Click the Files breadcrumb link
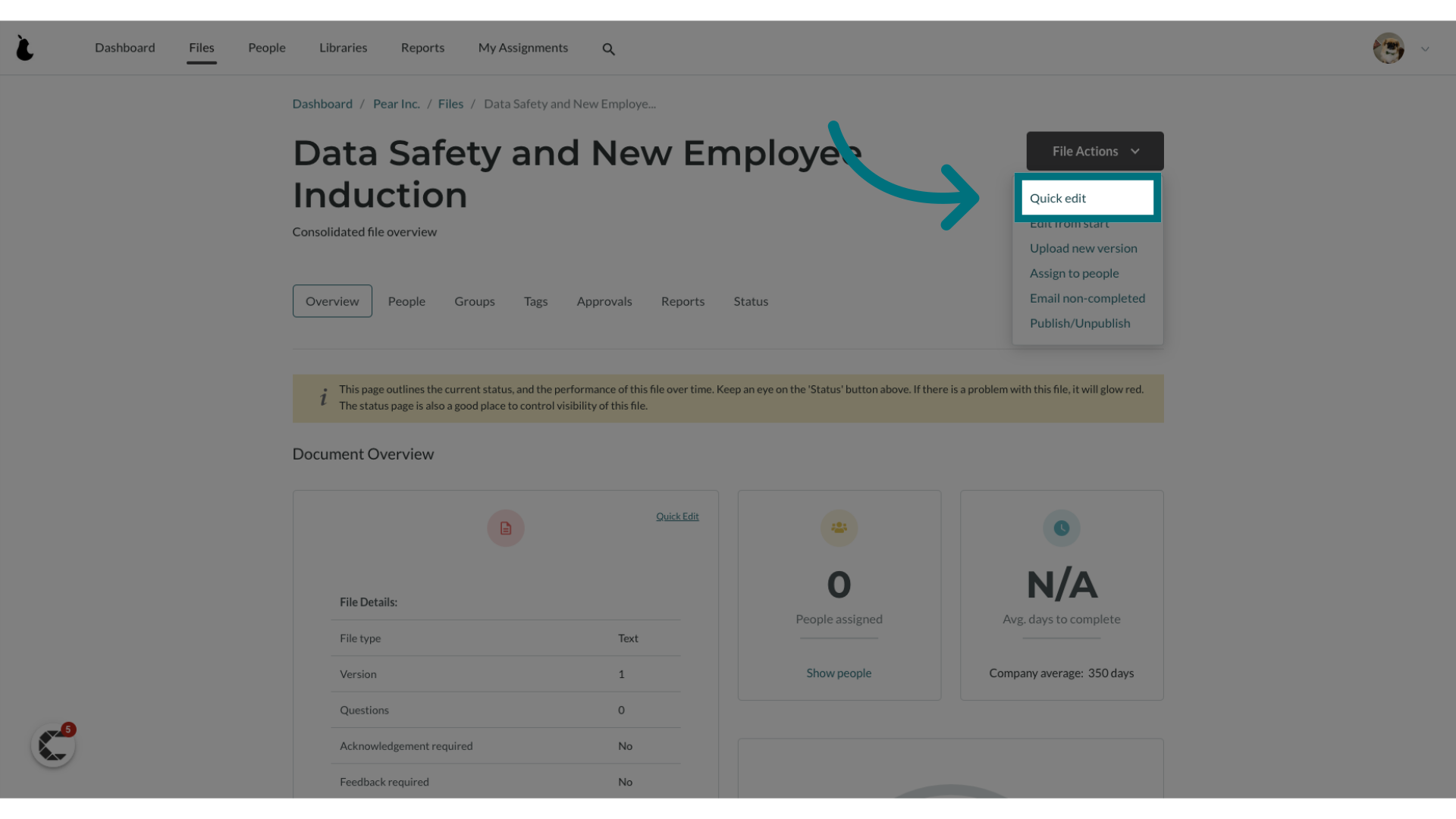The height and width of the screenshot is (819, 1456). 450,104
